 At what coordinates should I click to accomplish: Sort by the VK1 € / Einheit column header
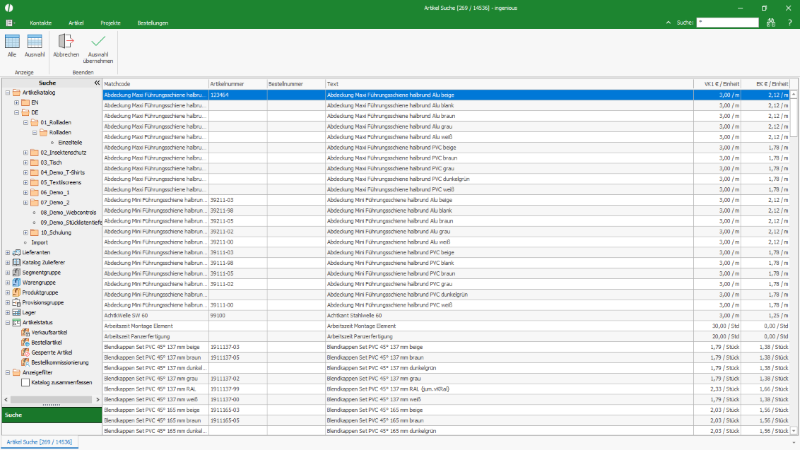pyautogui.click(x=717, y=84)
